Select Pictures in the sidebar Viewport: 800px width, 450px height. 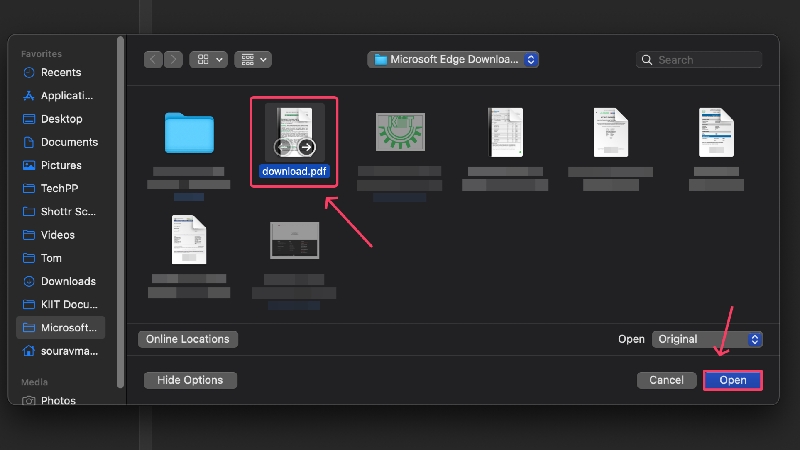tap(60, 165)
